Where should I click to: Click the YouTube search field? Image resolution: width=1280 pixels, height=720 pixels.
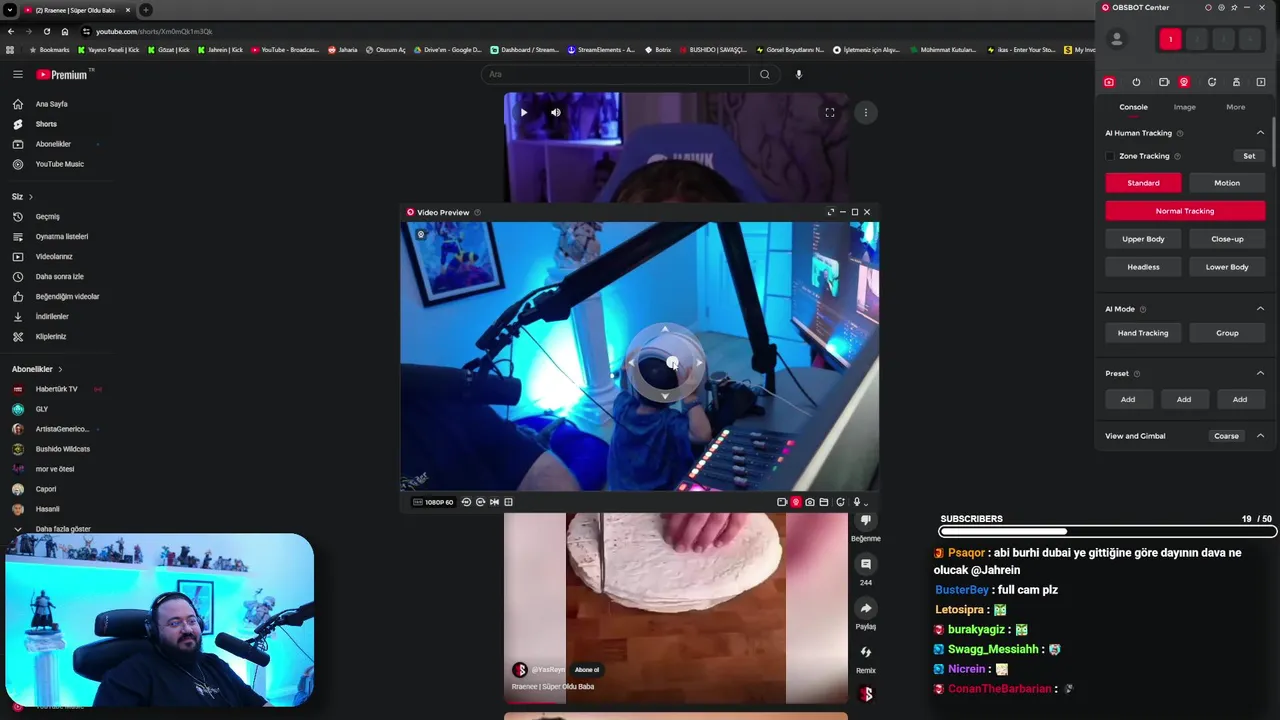(x=615, y=74)
